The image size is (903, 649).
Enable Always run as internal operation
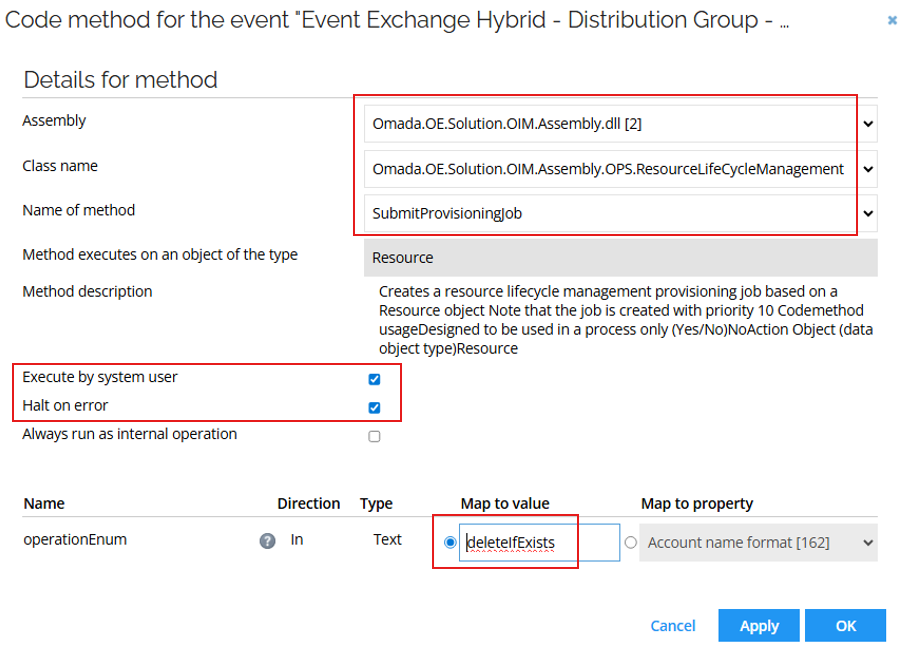(x=374, y=435)
